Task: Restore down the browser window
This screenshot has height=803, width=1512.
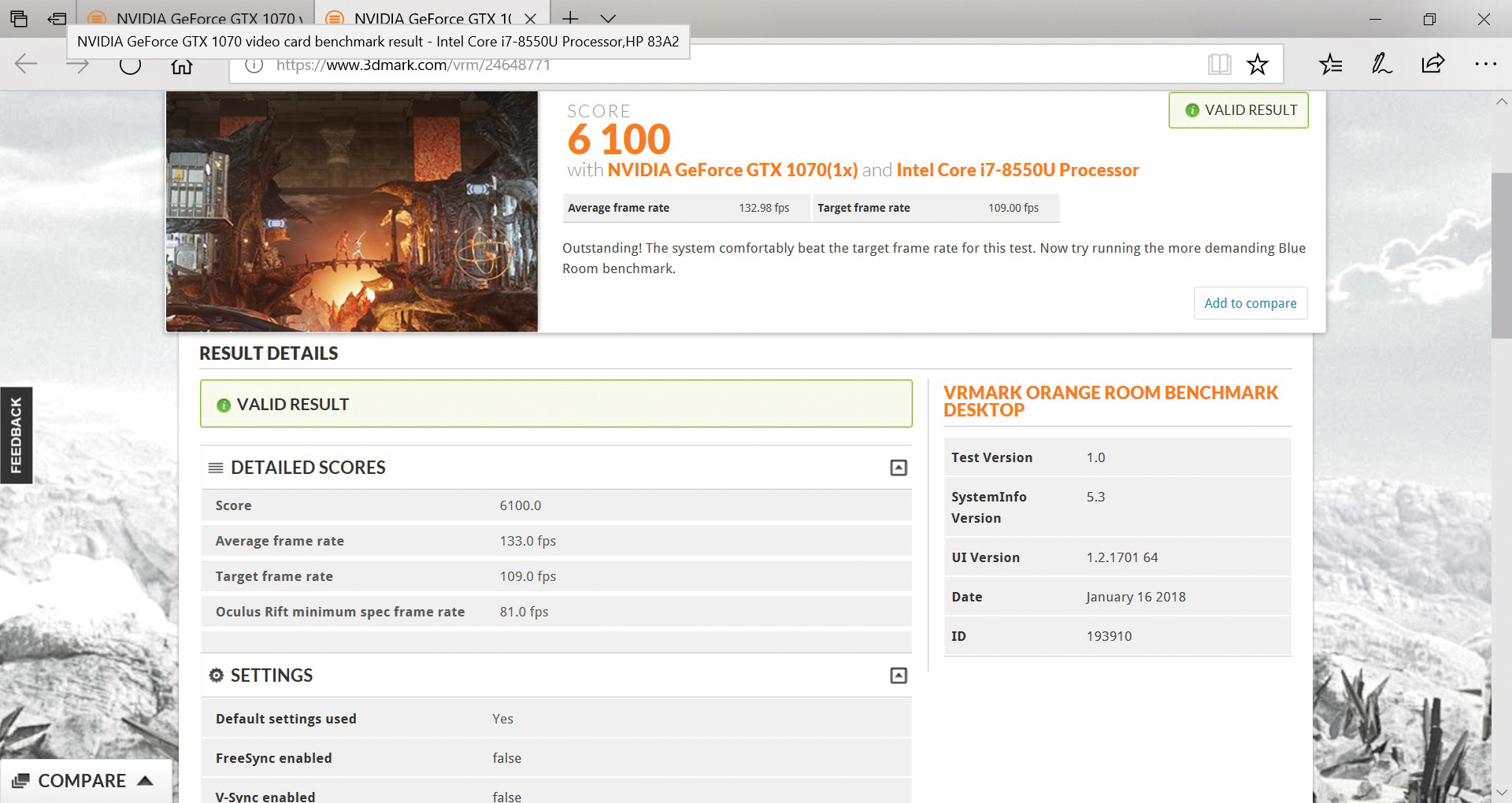Action: pyautogui.click(x=1429, y=19)
